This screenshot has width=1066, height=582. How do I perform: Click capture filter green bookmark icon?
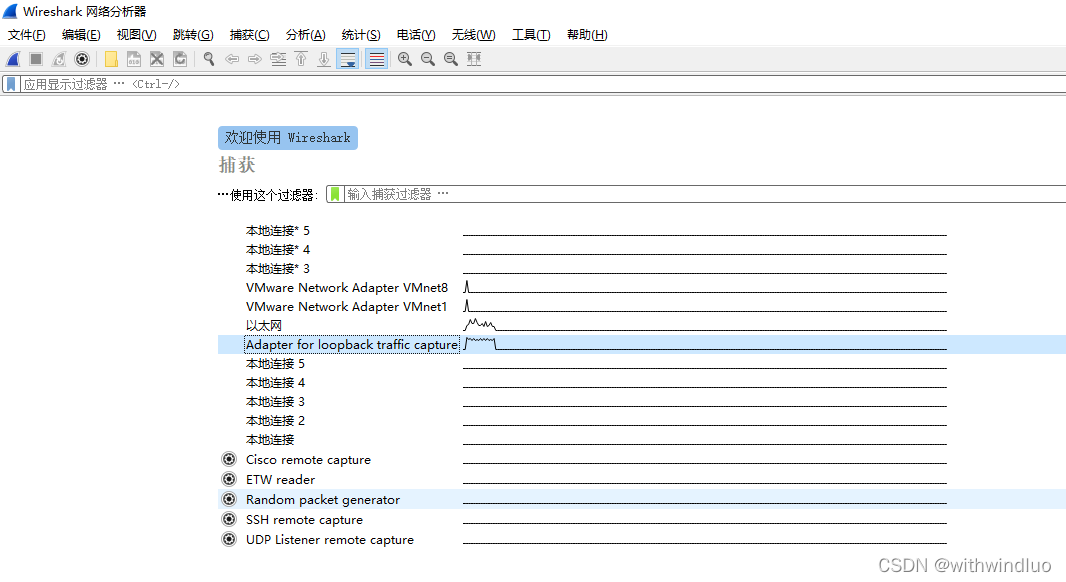click(335, 194)
